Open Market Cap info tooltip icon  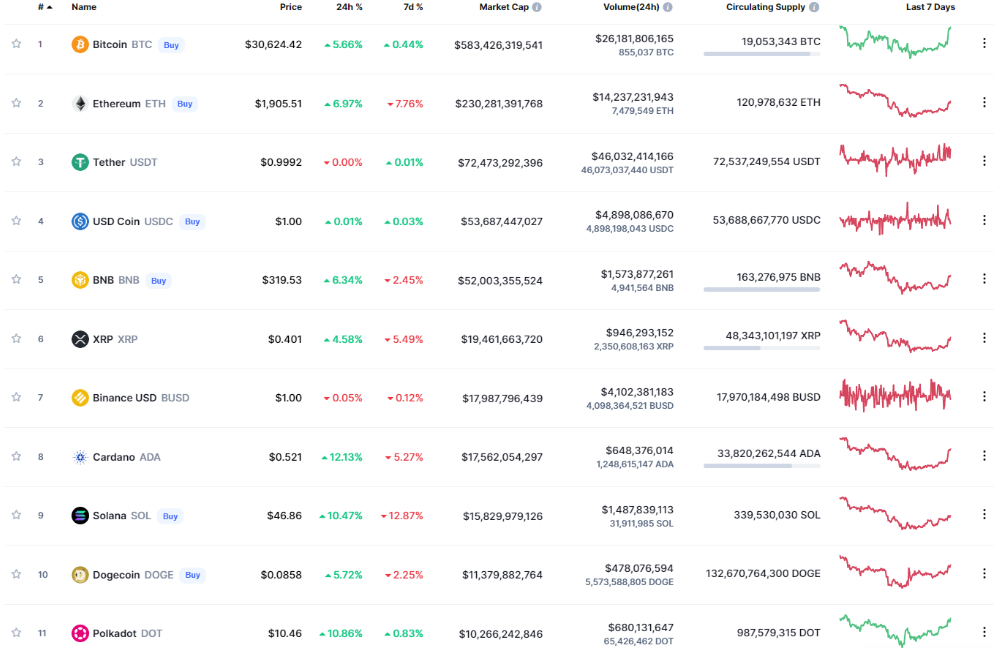tap(537, 7)
